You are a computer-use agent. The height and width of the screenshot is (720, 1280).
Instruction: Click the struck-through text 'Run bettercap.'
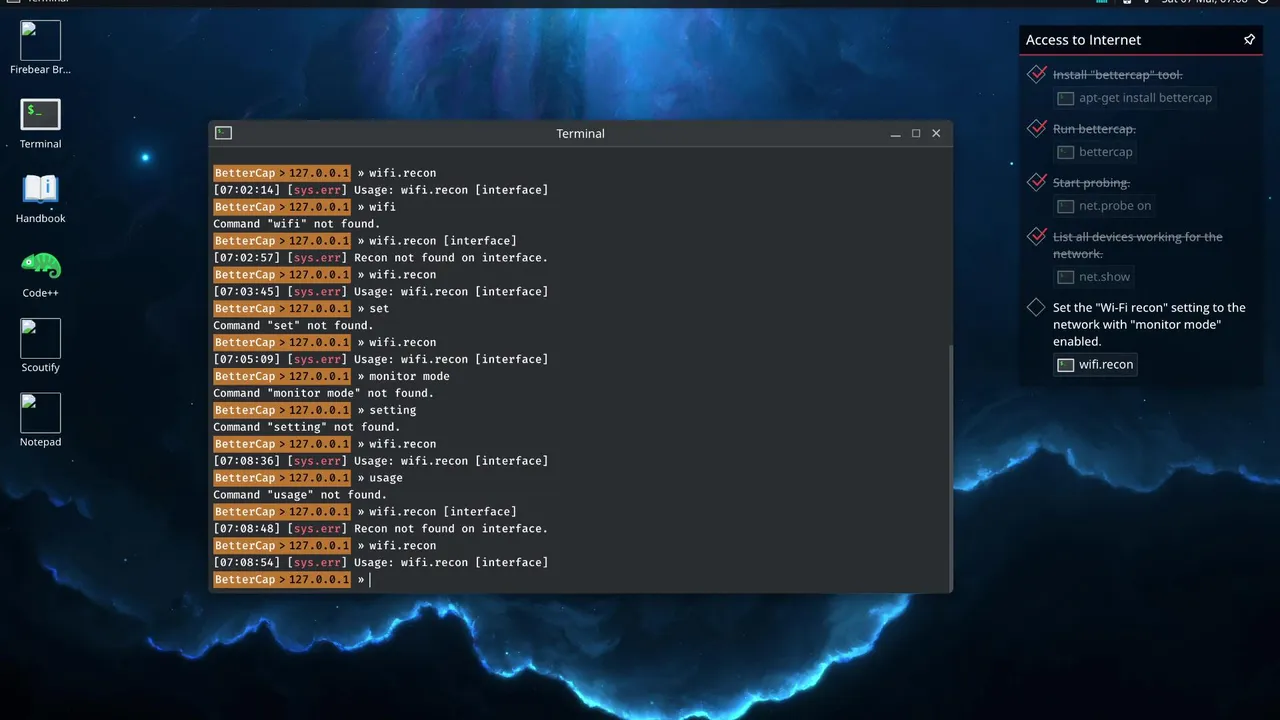[1094, 129]
